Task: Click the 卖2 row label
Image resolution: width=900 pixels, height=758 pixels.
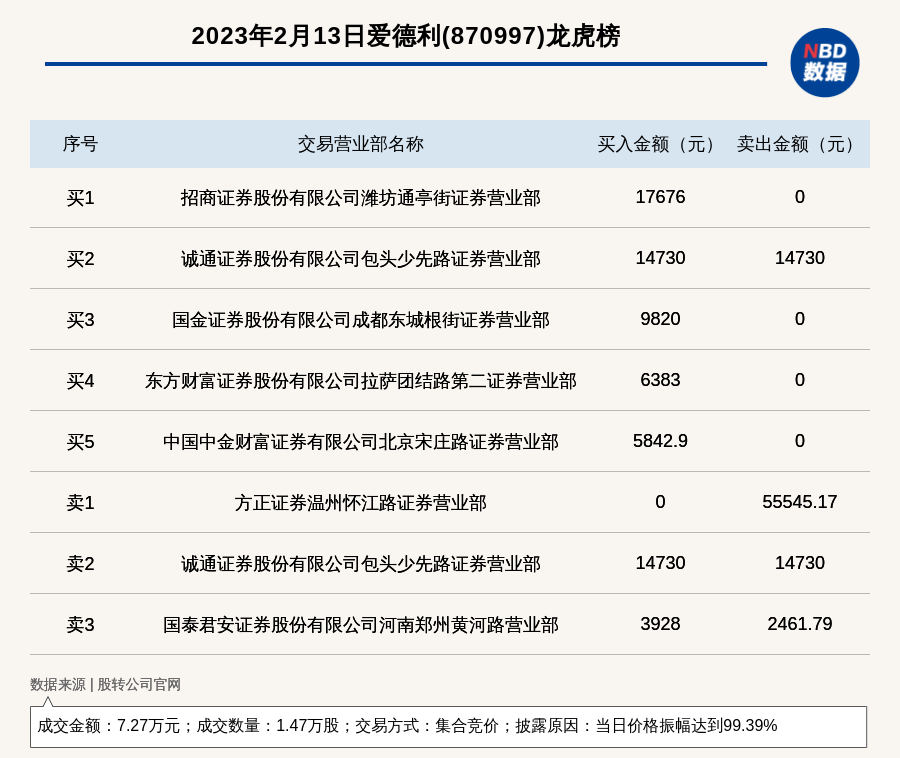Action: point(80,563)
